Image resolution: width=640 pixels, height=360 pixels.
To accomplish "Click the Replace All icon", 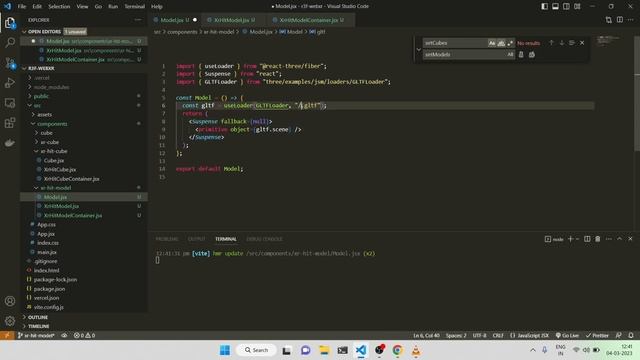I will pyautogui.click(x=532, y=54).
